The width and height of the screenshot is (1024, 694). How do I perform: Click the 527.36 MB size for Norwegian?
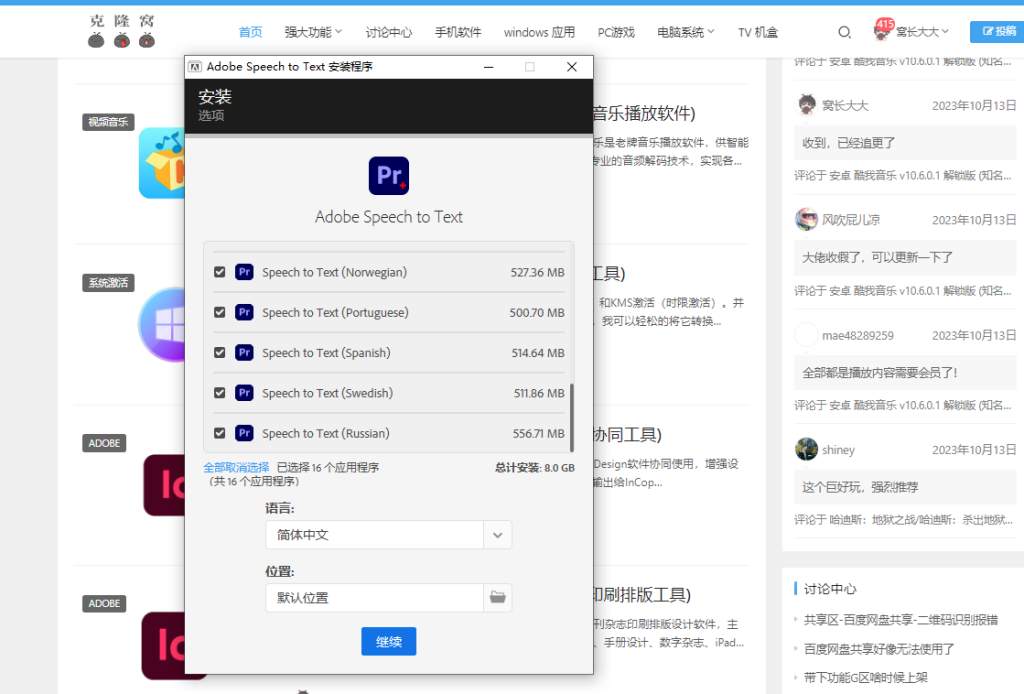click(537, 272)
